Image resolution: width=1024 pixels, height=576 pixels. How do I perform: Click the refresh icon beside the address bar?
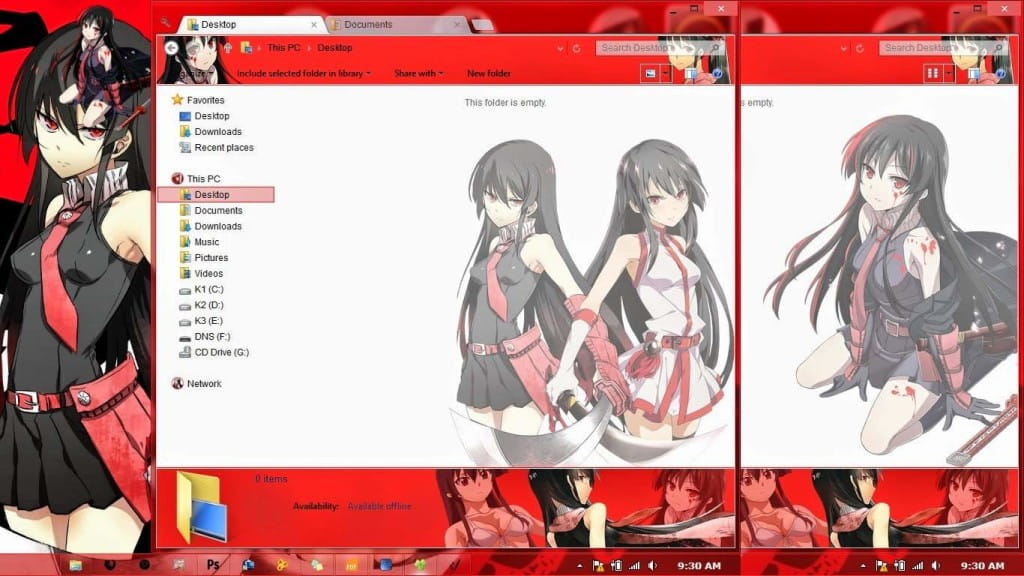click(577, 47)
